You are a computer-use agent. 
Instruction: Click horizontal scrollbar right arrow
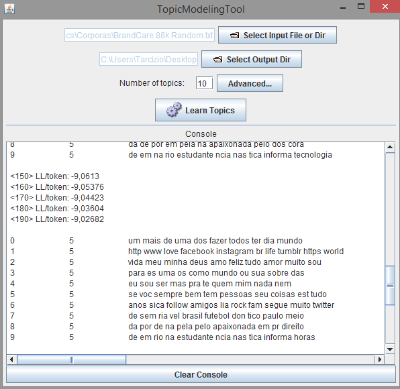tap(379, 360)
